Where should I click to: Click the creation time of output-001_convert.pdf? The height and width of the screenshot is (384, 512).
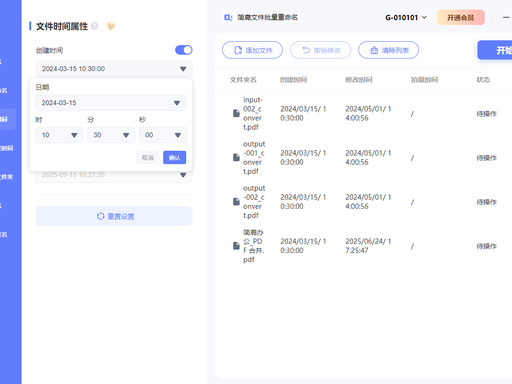(303, 157)
